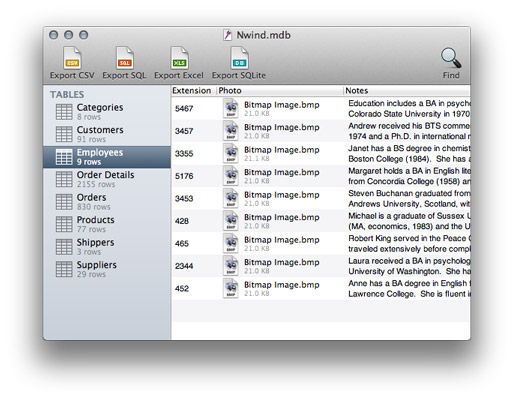Click the bitmap file icon in row 428
Screen dimensions: 513x399
click(231, 221)
